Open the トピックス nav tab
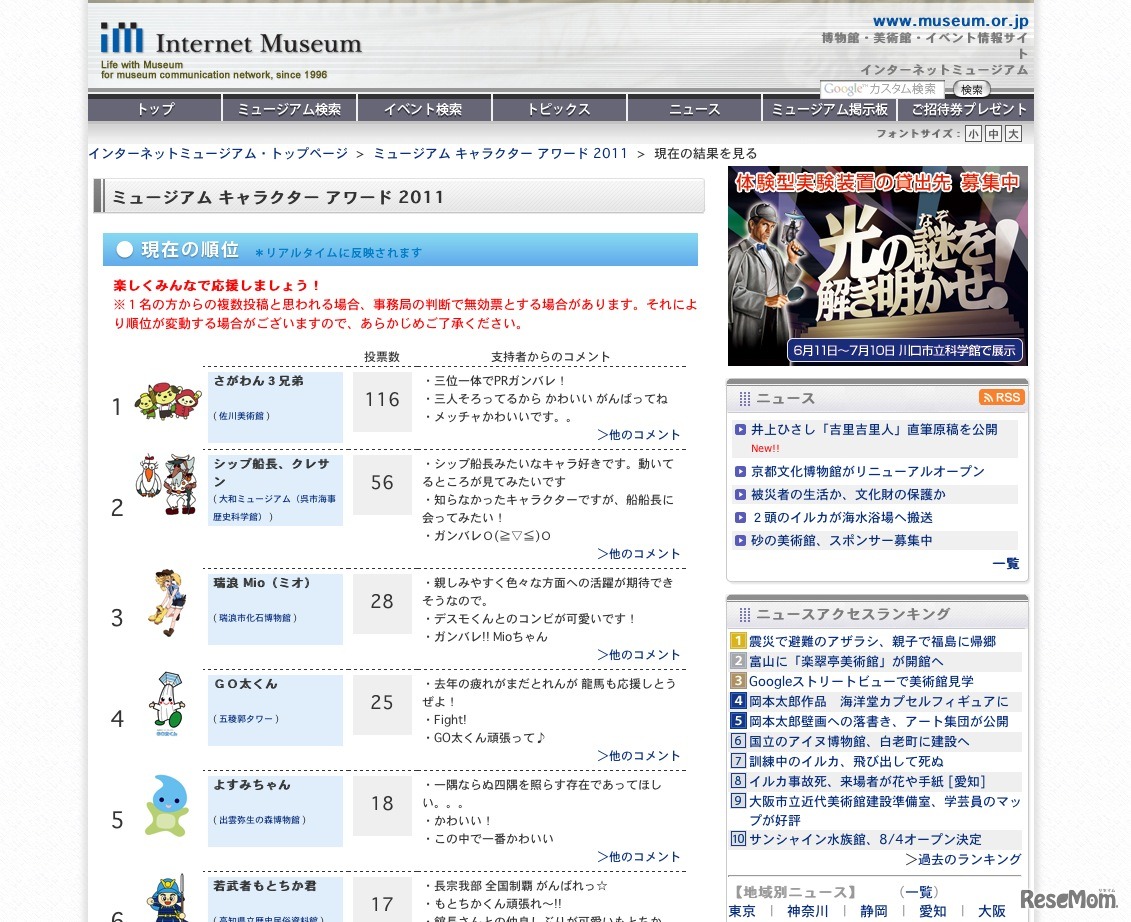Image resolution: width=1131 pixels, height=922 pixels. pyautogui.click(x=559, y=109)
